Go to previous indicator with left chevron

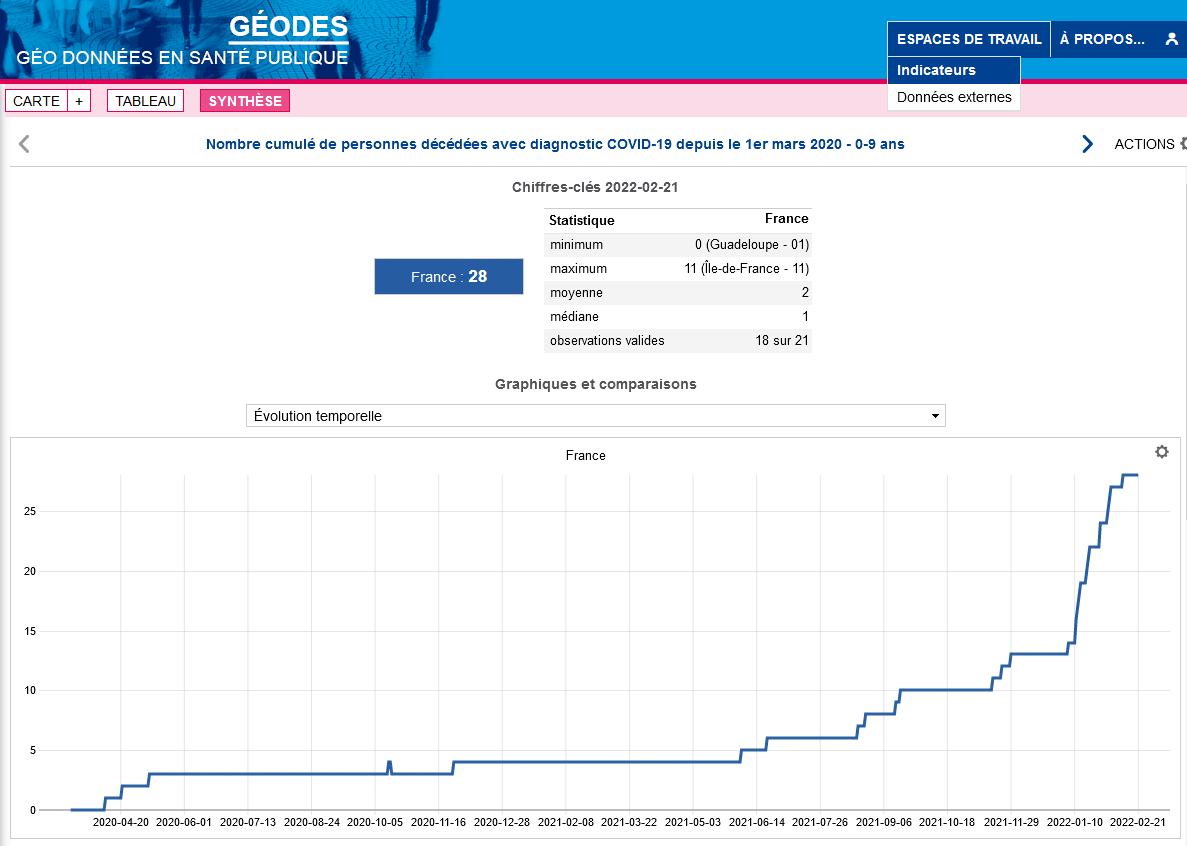(24, 144)
